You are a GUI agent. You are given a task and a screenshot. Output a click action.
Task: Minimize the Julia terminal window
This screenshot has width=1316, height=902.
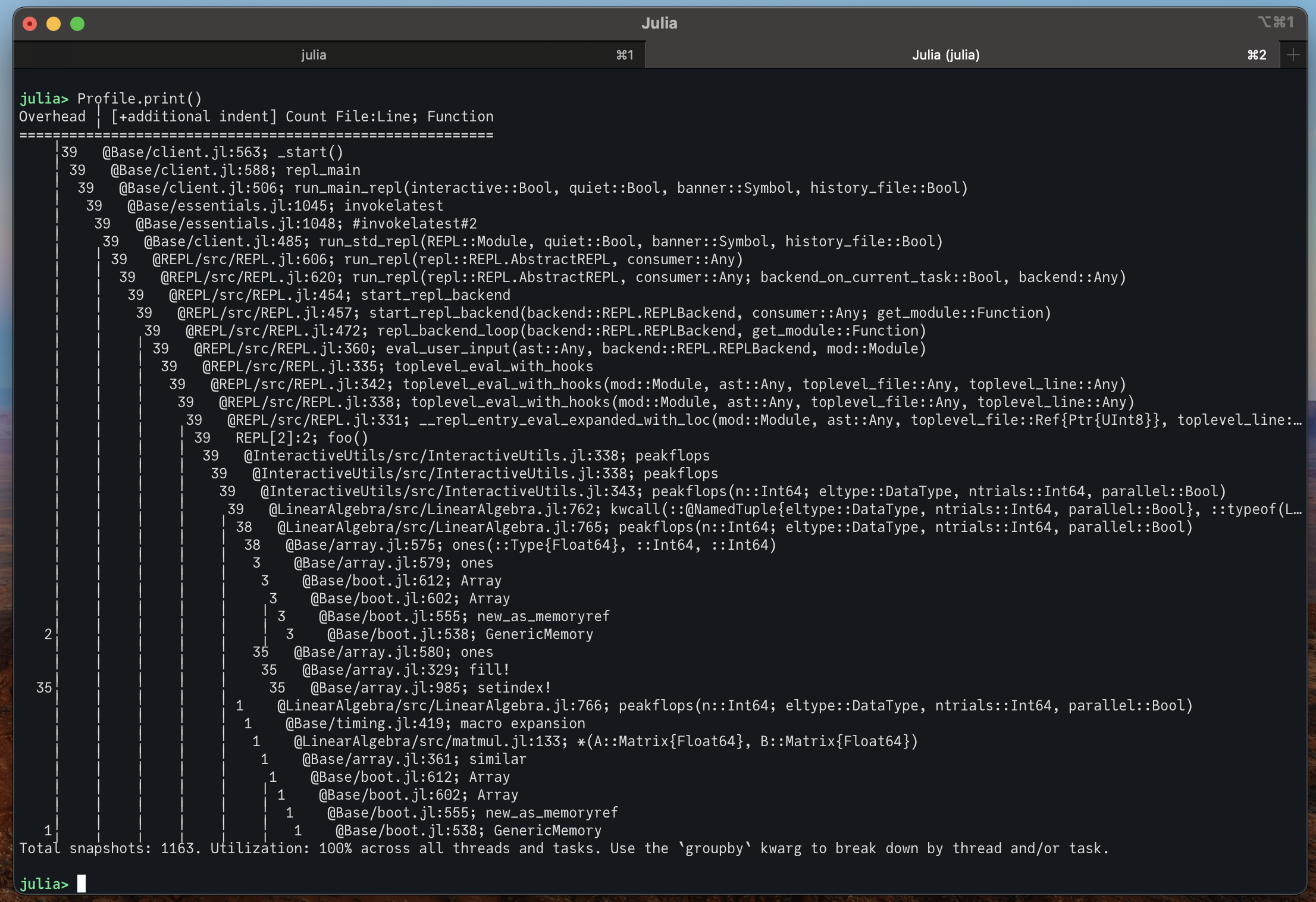54,24
